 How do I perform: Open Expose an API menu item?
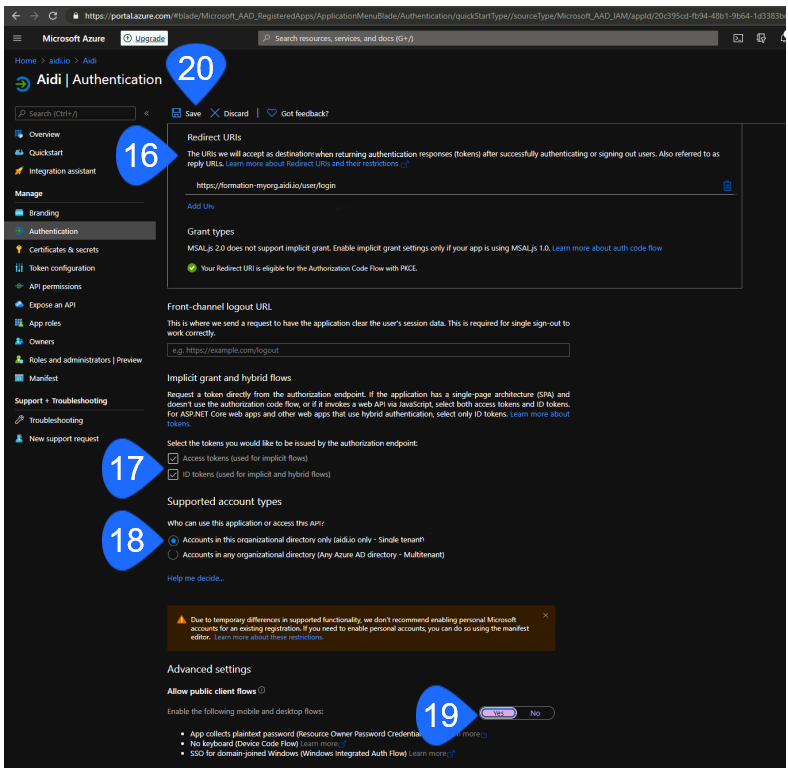pyautogui.click(x=52, y=305)
